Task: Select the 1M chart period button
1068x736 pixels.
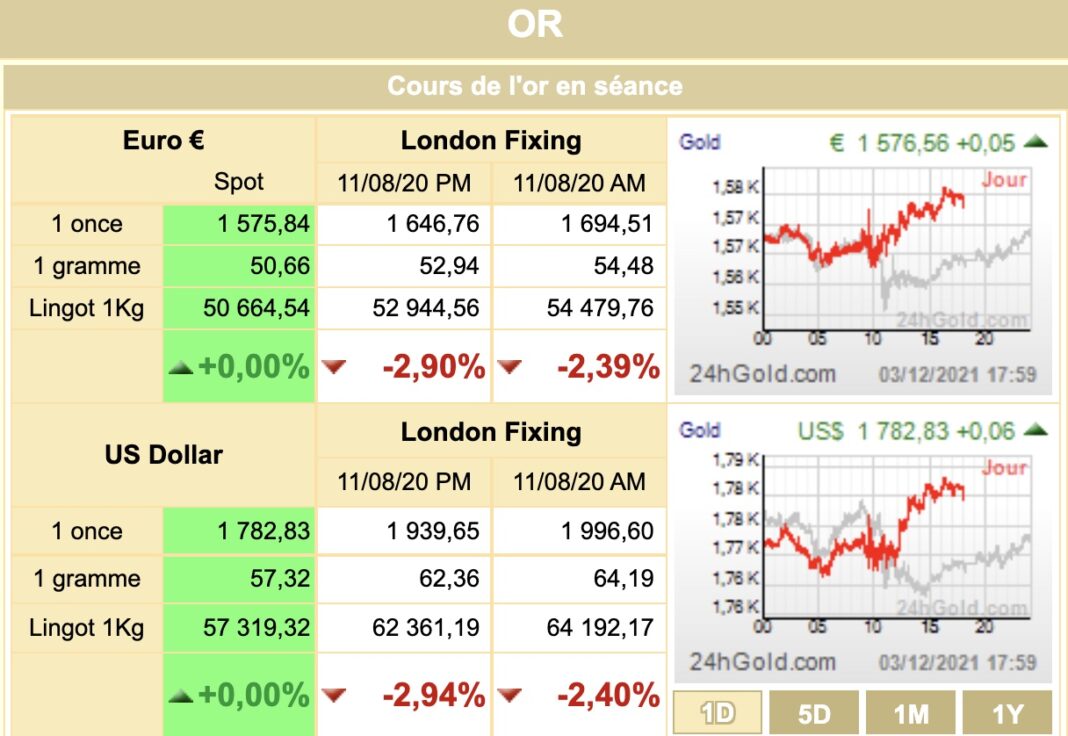Action: (x=911, y=713)
